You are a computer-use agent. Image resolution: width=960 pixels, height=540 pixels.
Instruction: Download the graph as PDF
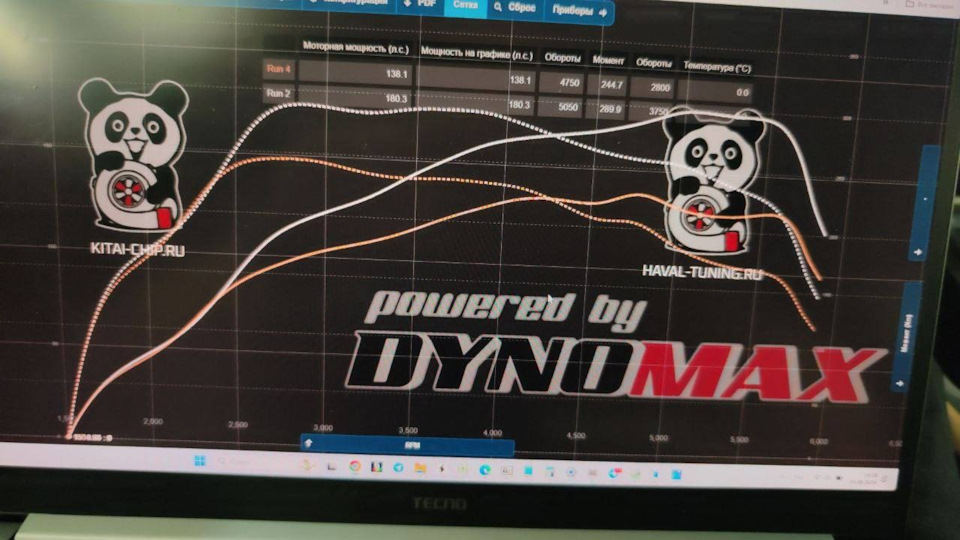coord(419,4)
